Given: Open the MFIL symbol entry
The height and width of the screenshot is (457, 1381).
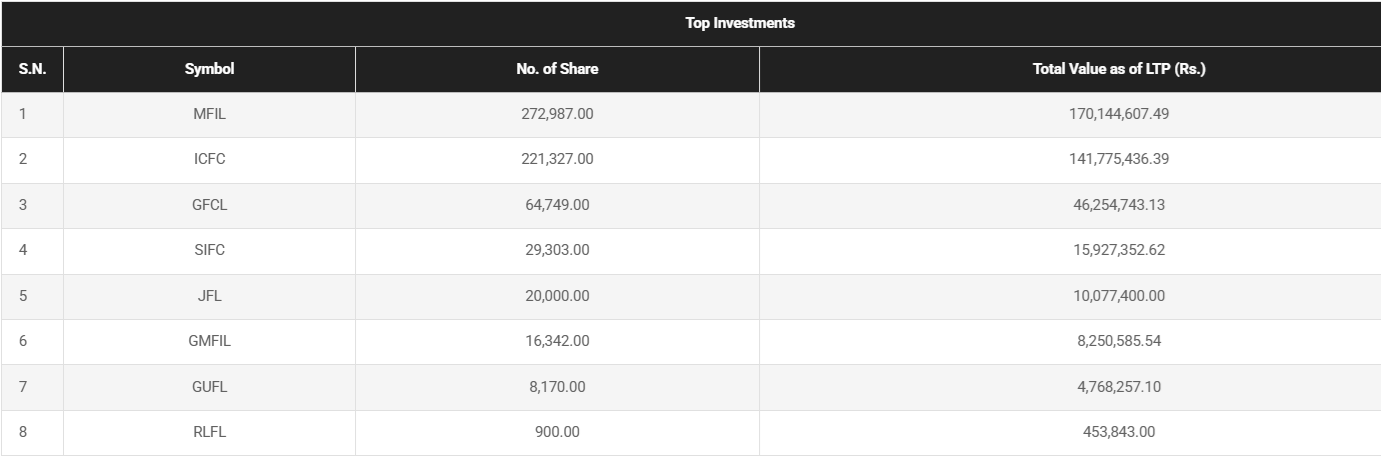Looking at the screenshot, I should pyautogui.click(x=209, y=114).
